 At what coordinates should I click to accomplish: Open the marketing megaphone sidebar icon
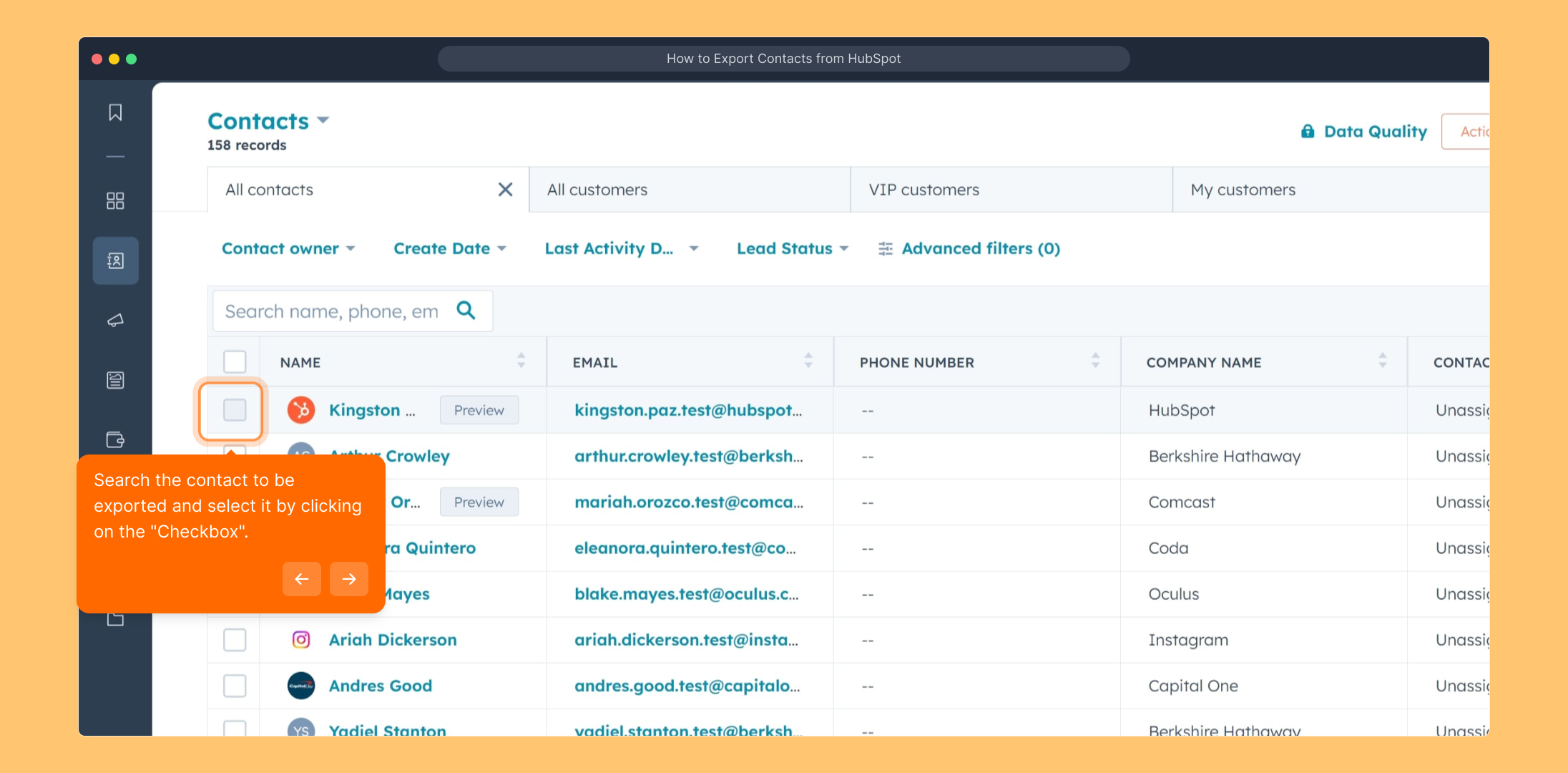[115, 320]
